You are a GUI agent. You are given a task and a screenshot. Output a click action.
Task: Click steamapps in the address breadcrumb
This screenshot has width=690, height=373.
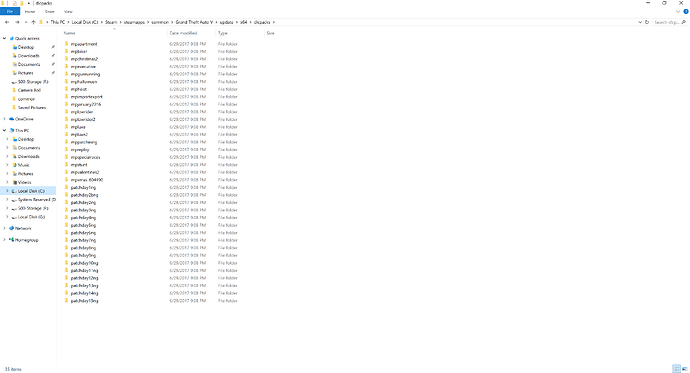tap(134, 22)
